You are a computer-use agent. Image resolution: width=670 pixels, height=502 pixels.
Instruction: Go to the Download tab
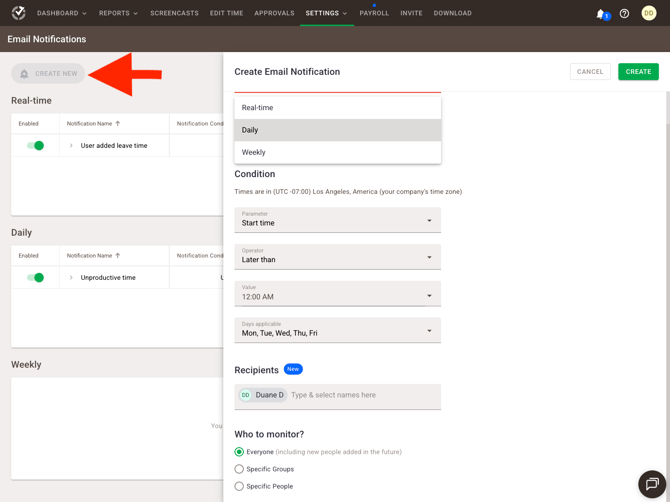[x=453, y=13]
